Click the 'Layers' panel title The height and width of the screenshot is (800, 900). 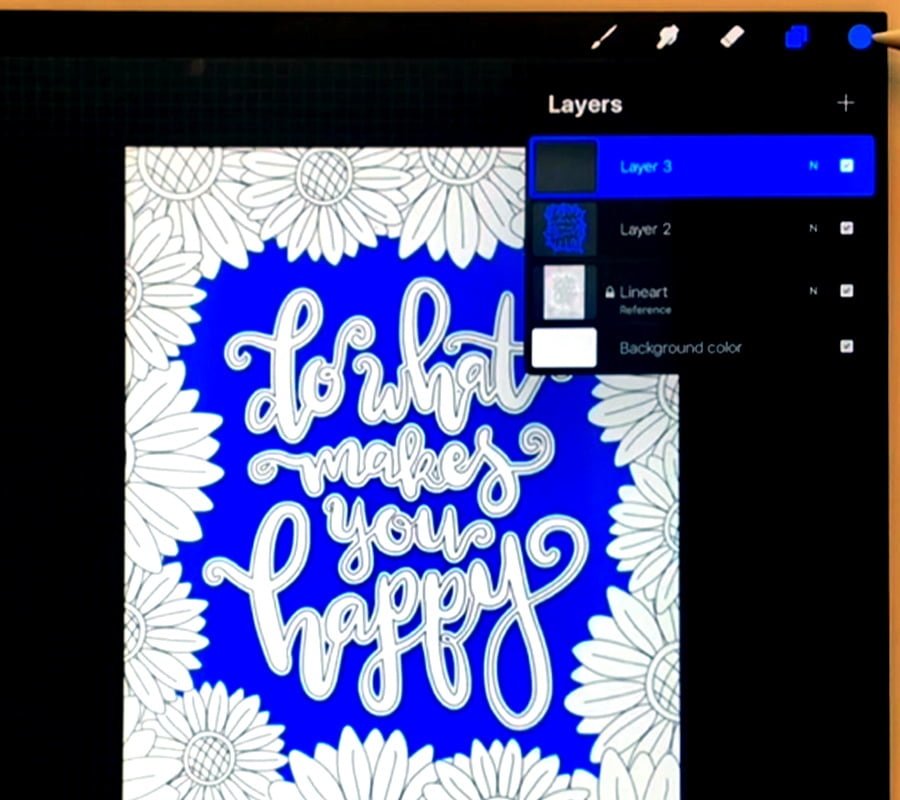[585, 104]
